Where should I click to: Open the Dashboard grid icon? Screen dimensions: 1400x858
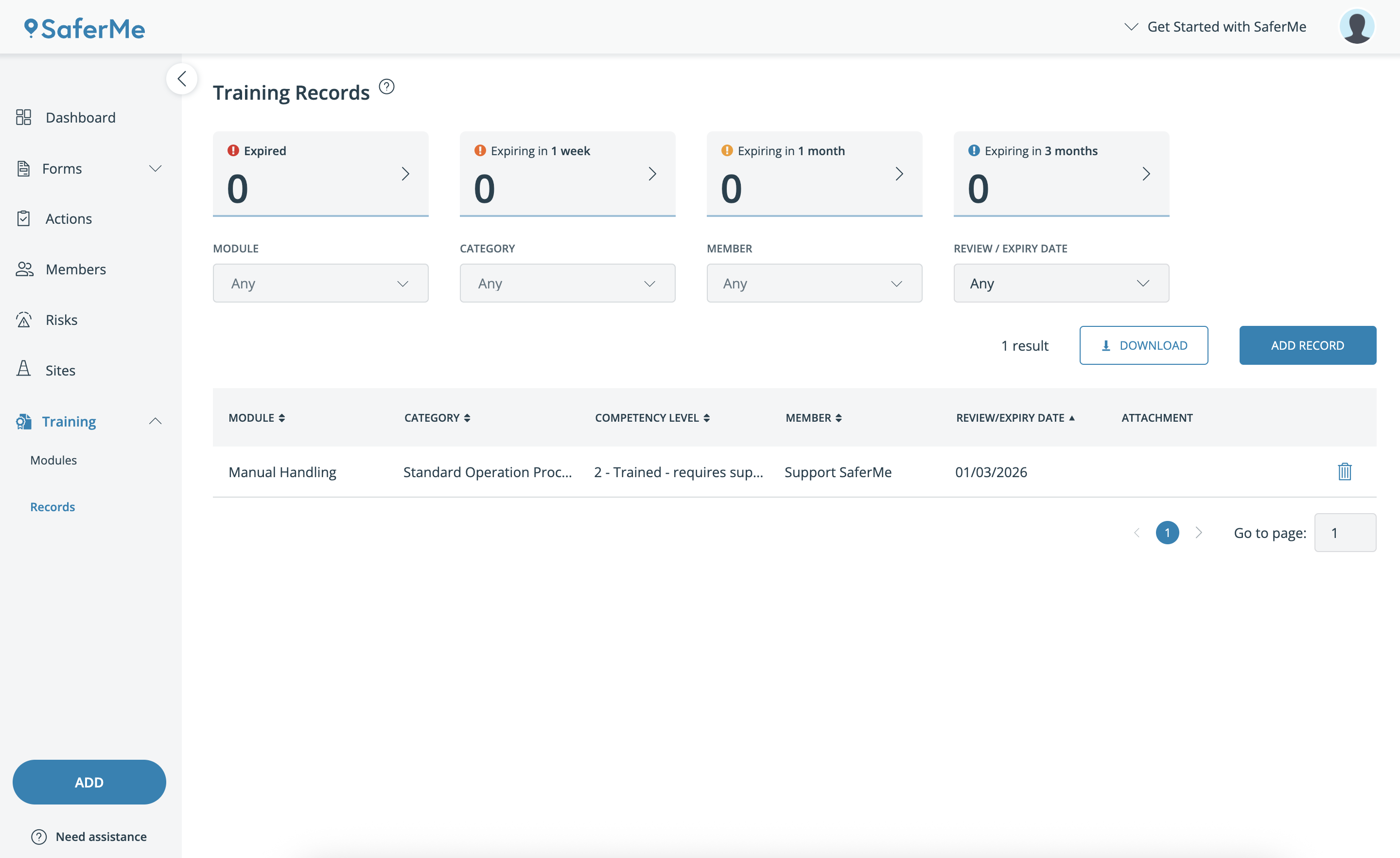[x=23, y=117]
